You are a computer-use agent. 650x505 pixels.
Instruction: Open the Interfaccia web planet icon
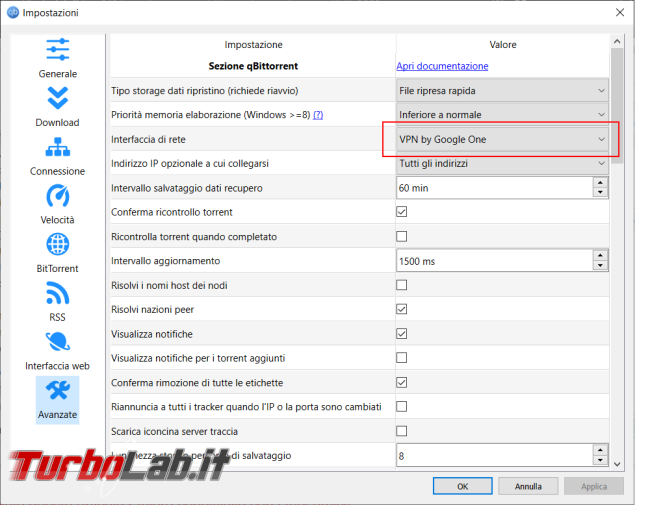coord(58,342)
